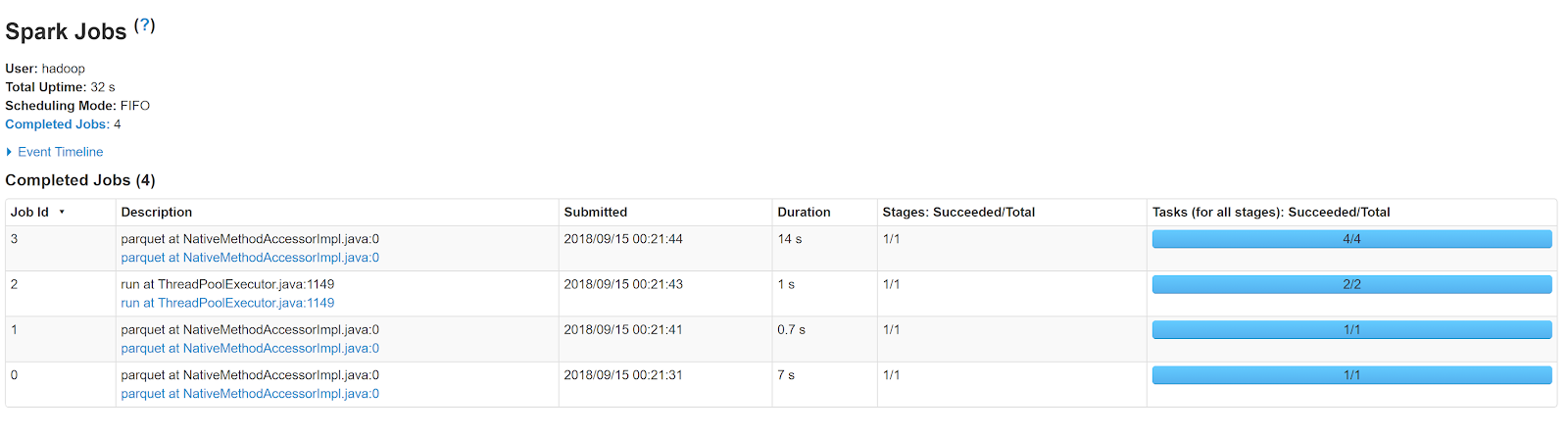Click job 1's 1/1 progress bar
This screenshot has width=1568, height=436.
click(1351, 330)
